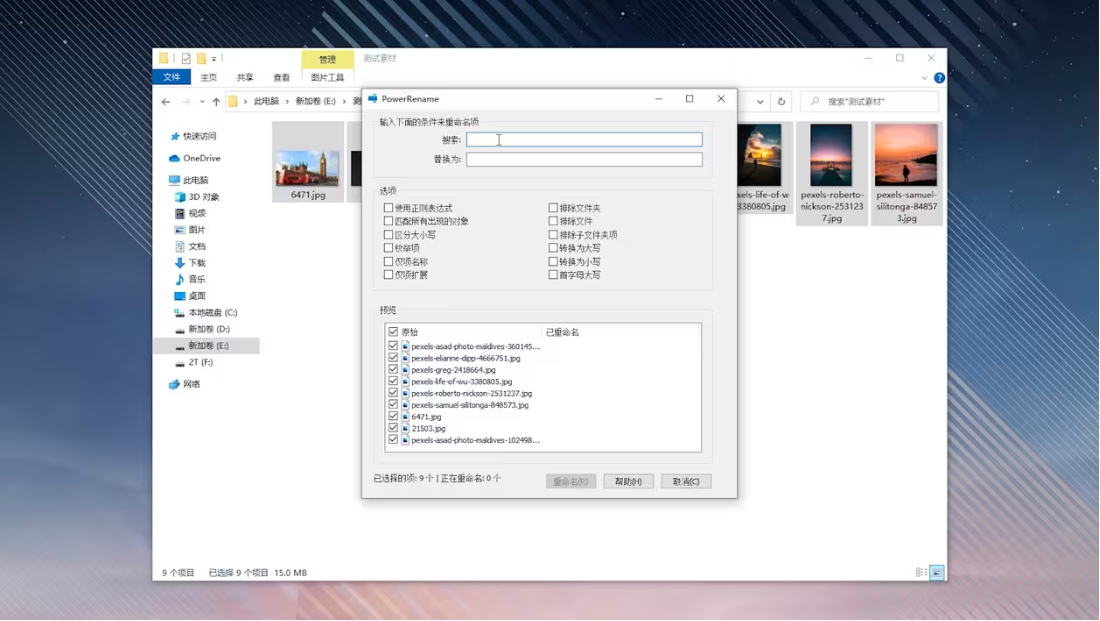Switch to the 主页 ribbon tab
1100x621 pixels.
(x=208, y=78)
